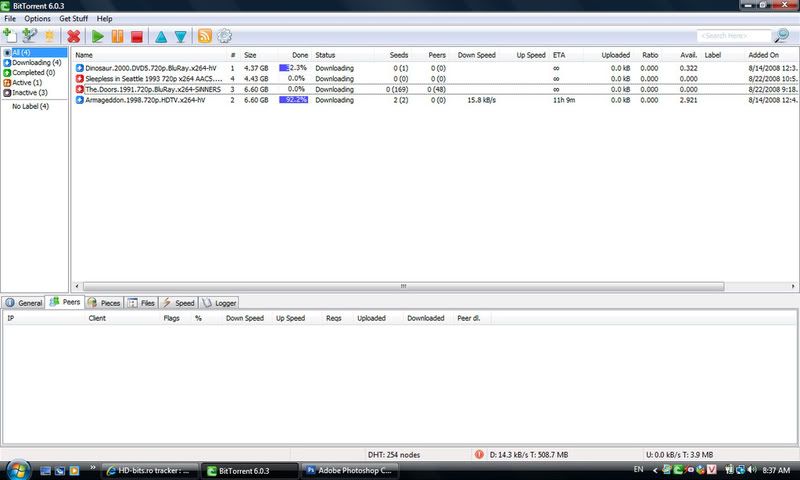The width and height of the screenshot is (800, 480).
Task: Open the Help menu
Action: [104, 18]
